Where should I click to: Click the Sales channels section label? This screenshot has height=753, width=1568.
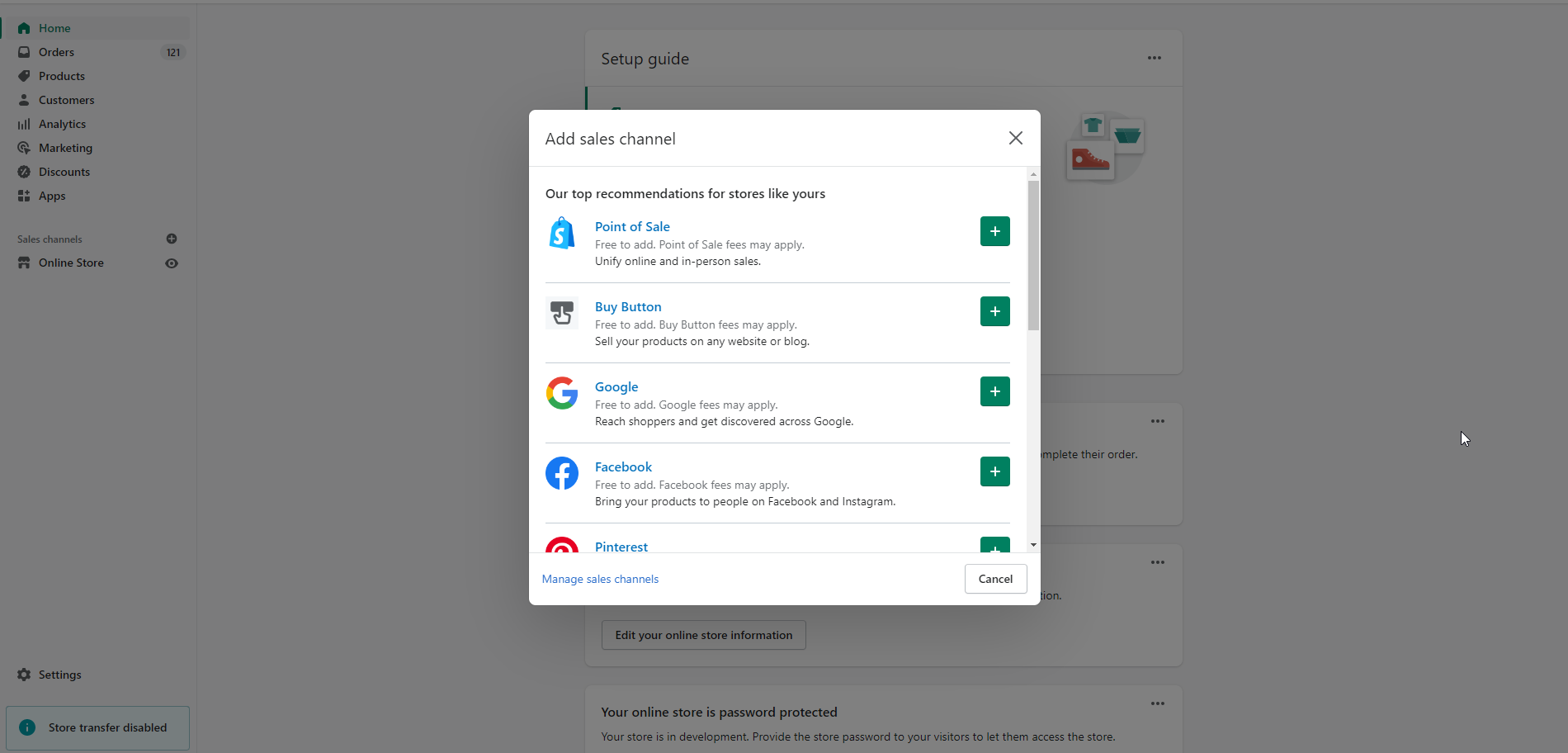(x=50, y=239)
